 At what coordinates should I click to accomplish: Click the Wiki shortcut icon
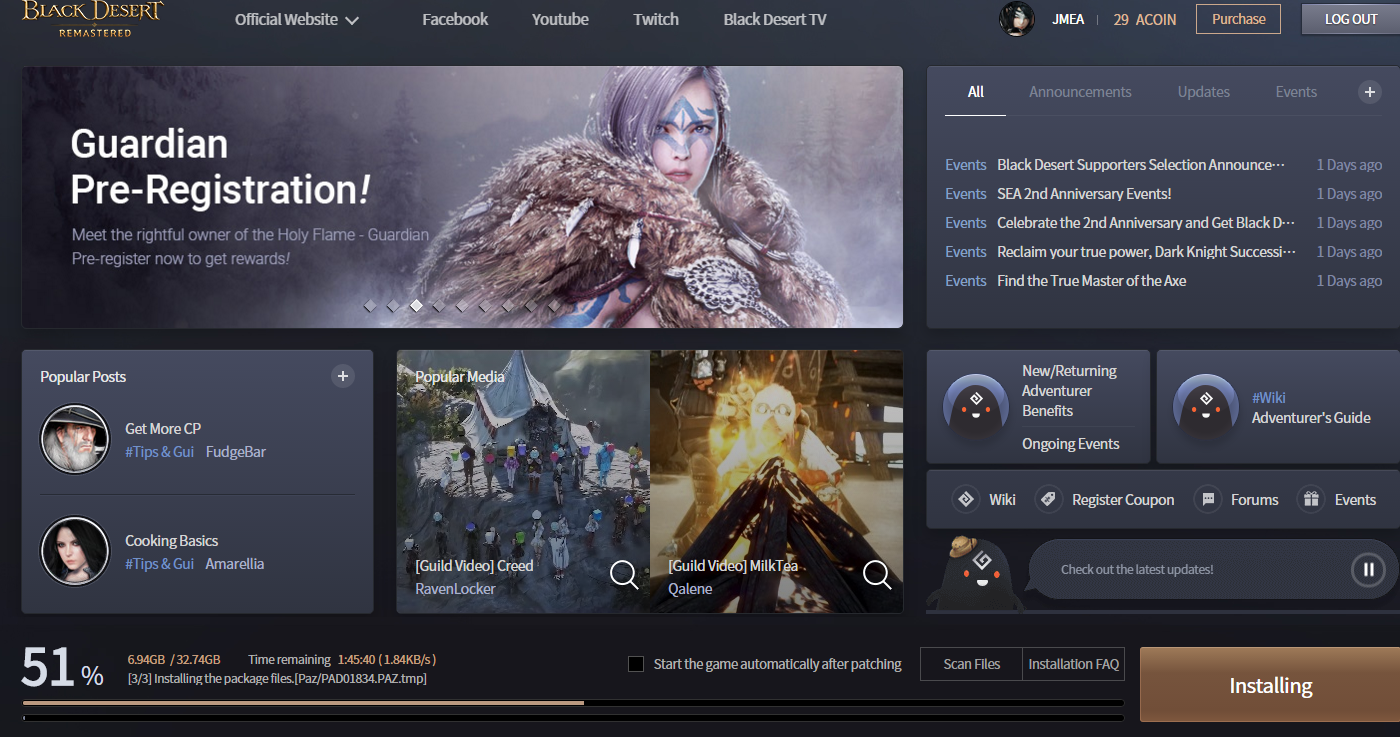click(965, 499)
